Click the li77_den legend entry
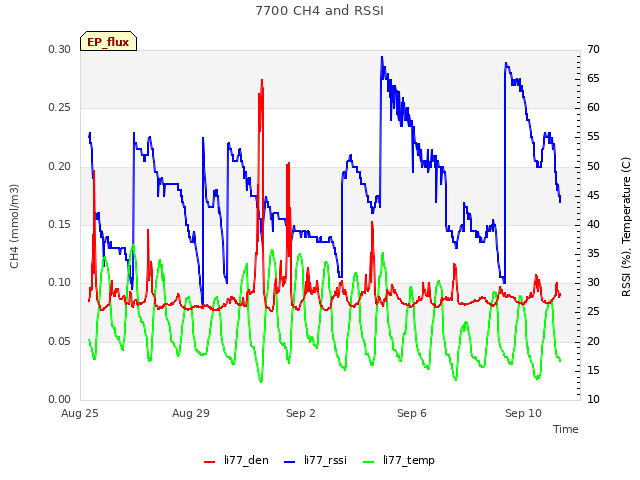The width and height of the screenshot is (640, 480). pos(236,460)
